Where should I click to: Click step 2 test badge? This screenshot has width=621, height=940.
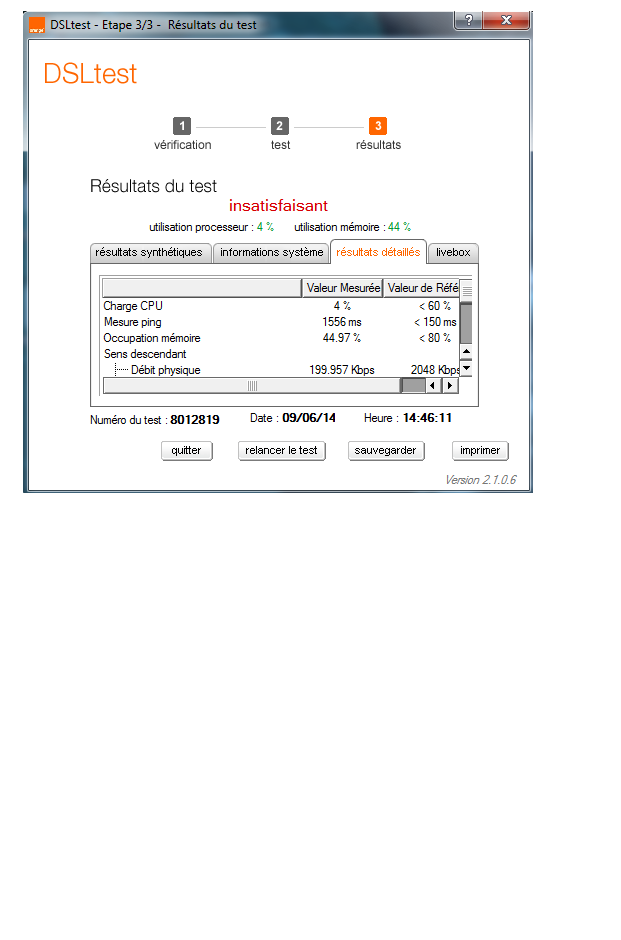click(279, 126)
